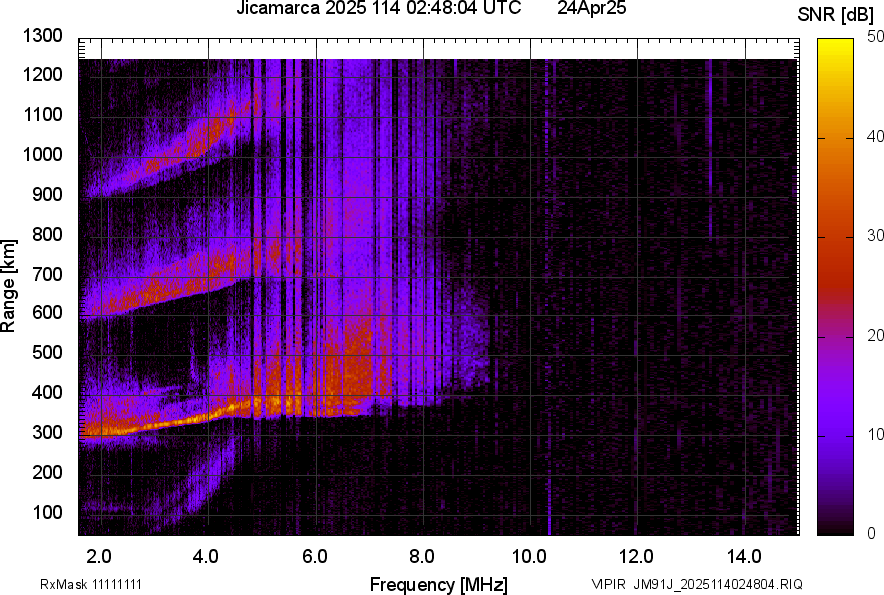Click the frequency tick label '6.0'
This screenshot has height=595, width=884.
pyautogui.click(x=315, y=557)
